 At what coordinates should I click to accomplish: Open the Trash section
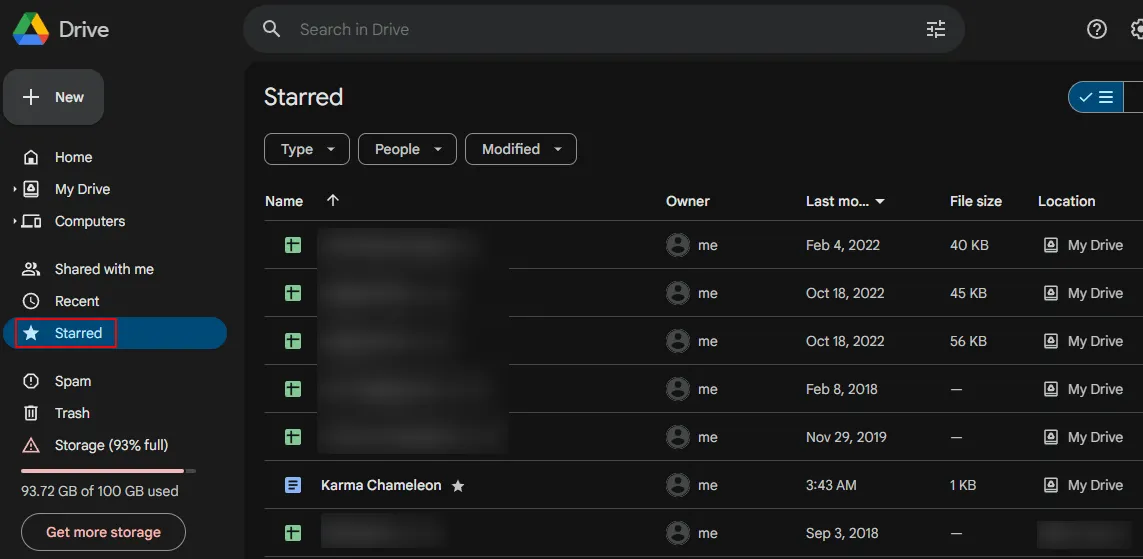tap(71, 413)
